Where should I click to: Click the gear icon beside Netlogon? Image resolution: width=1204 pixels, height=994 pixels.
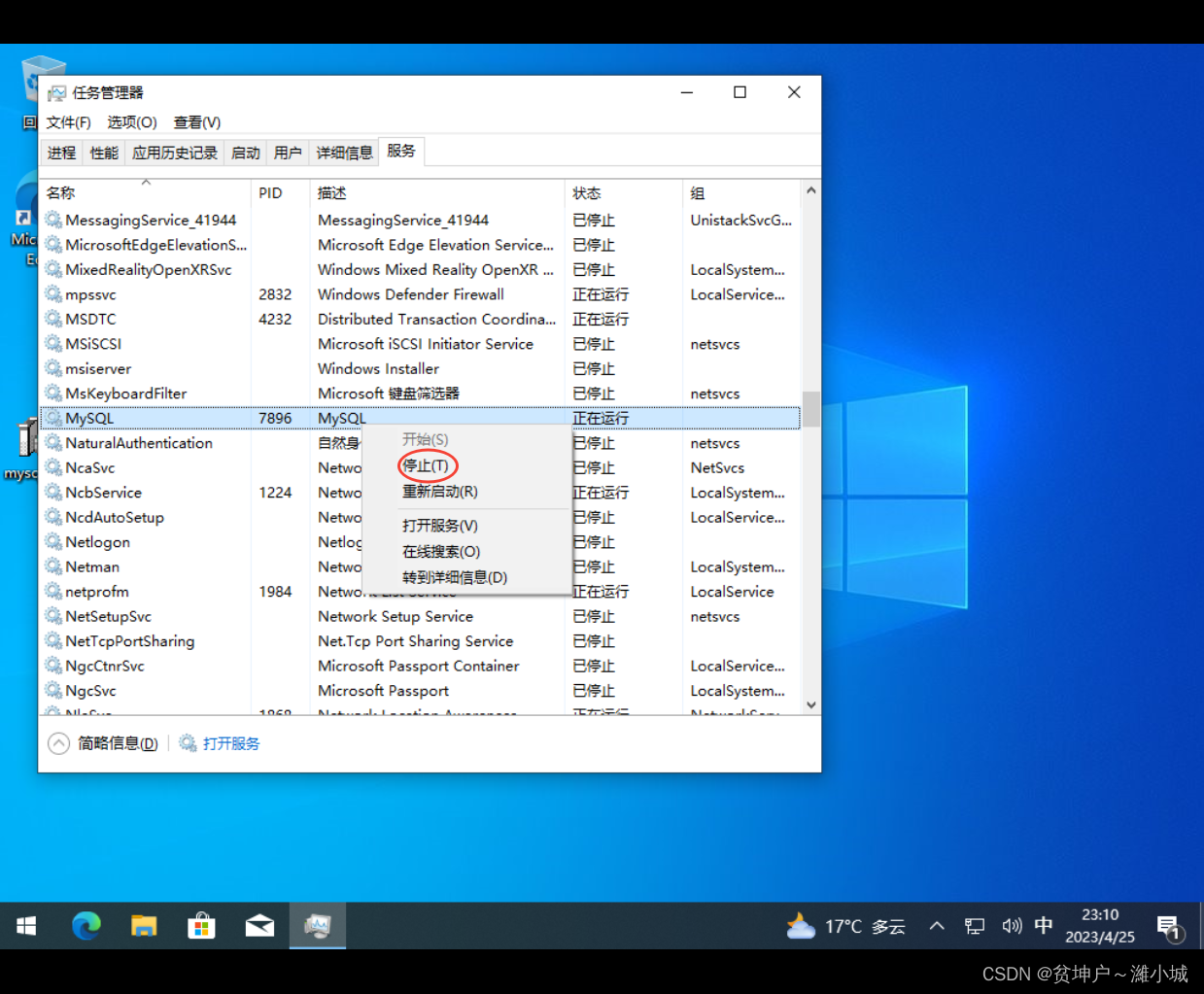[53, 542]
